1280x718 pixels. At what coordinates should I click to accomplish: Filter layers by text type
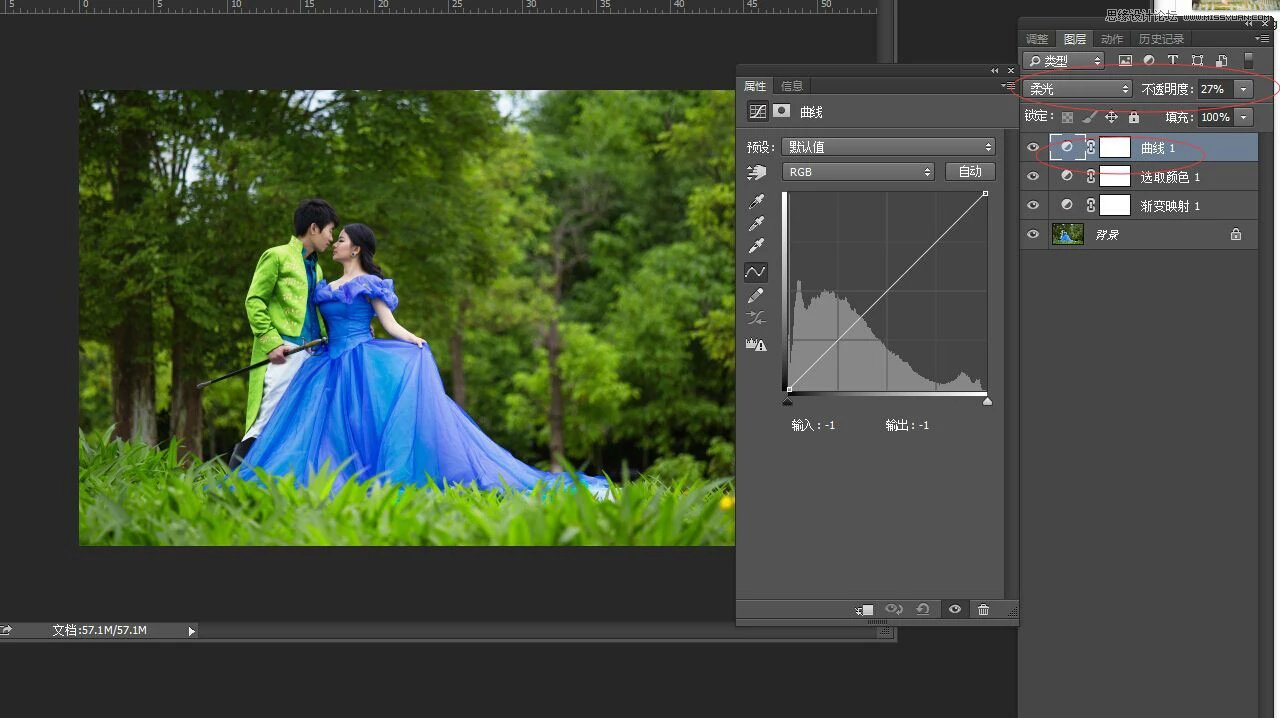coord(1173,61)
